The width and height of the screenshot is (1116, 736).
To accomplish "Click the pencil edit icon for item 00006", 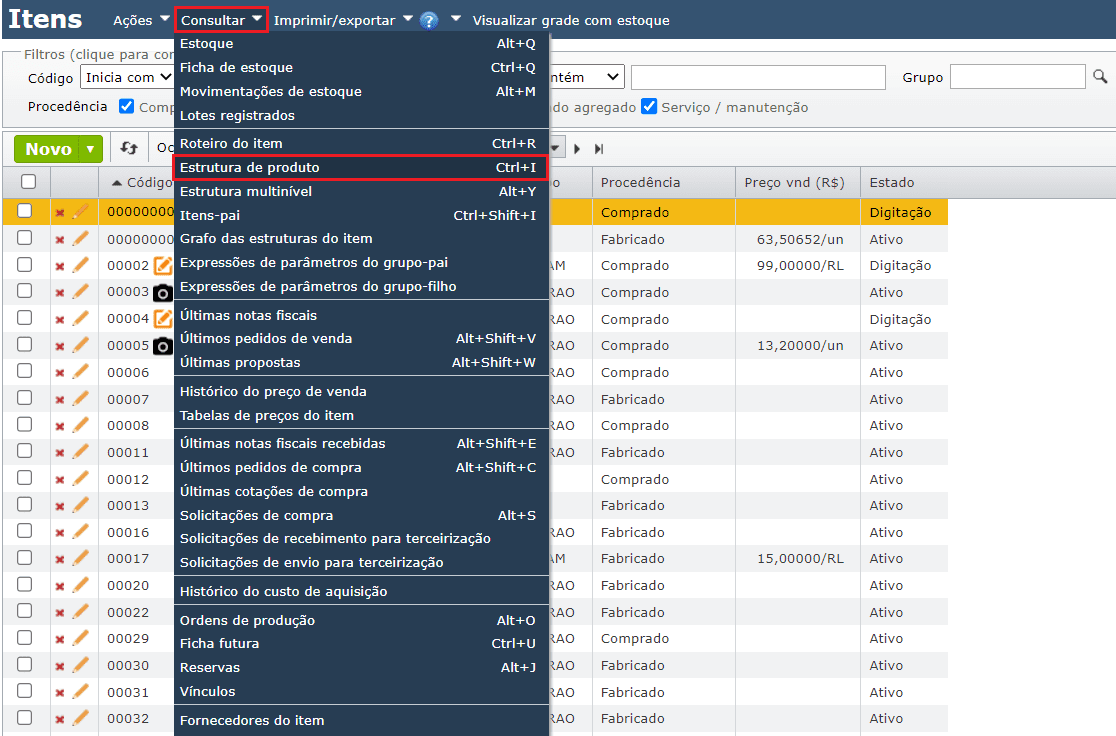I will pyautogui.click(x=81, y=372).
